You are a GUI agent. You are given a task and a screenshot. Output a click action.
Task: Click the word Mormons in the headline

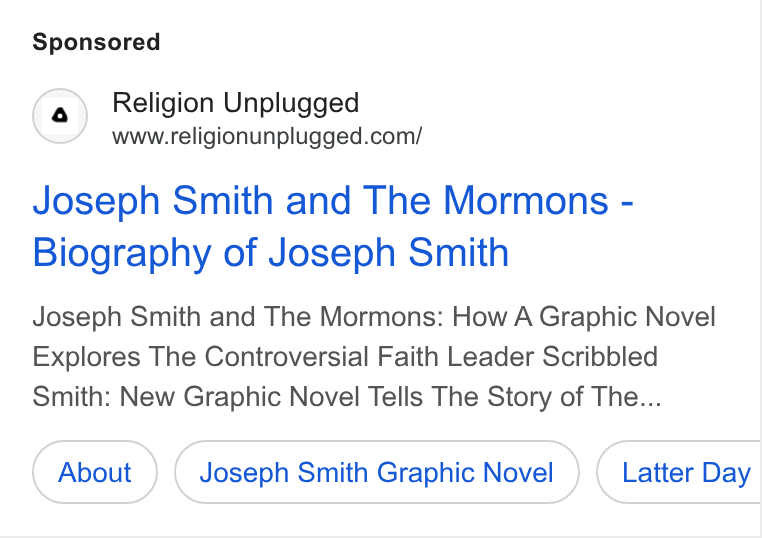coord(526,200)
